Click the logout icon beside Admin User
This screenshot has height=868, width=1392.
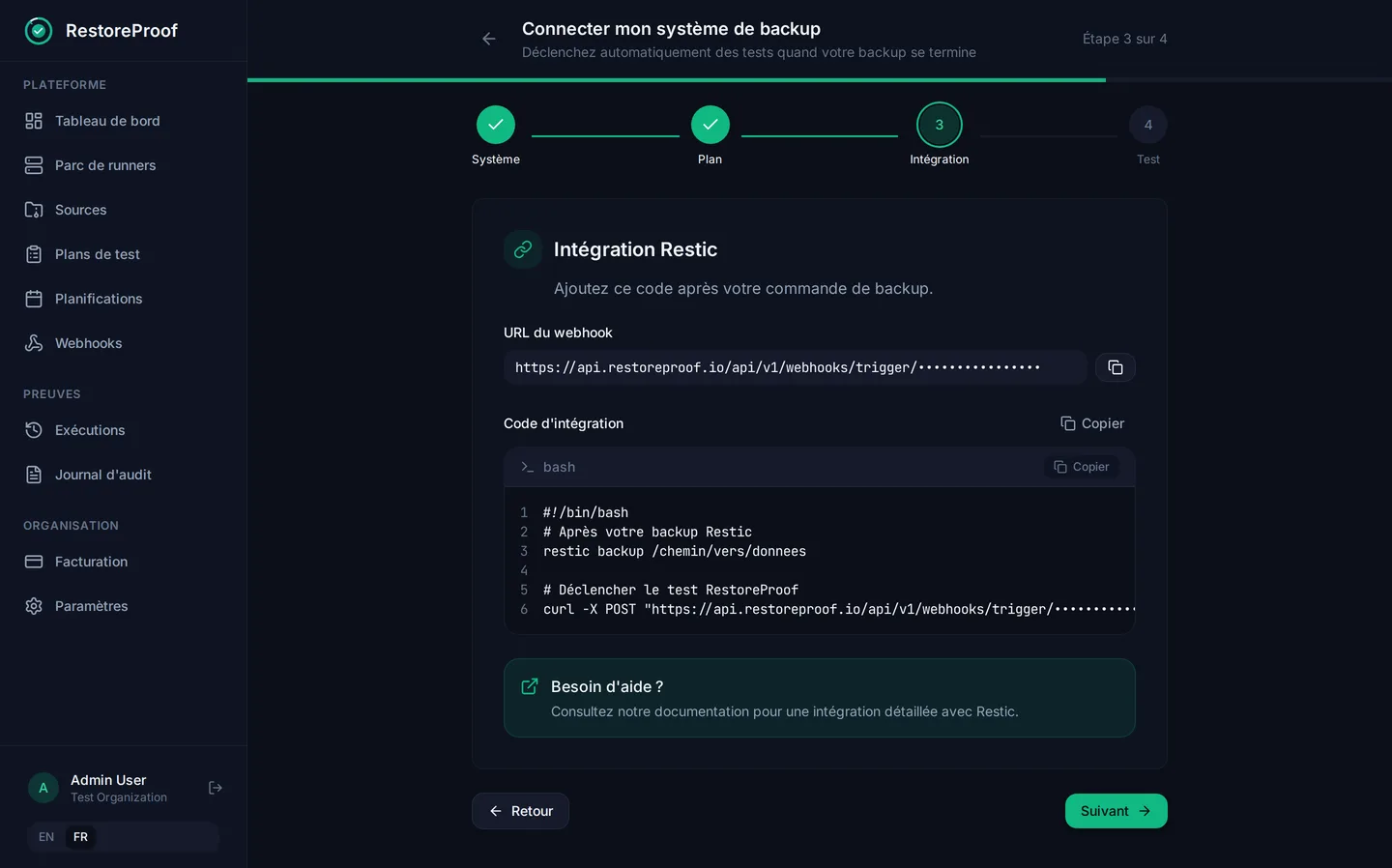tap(216, 788)
